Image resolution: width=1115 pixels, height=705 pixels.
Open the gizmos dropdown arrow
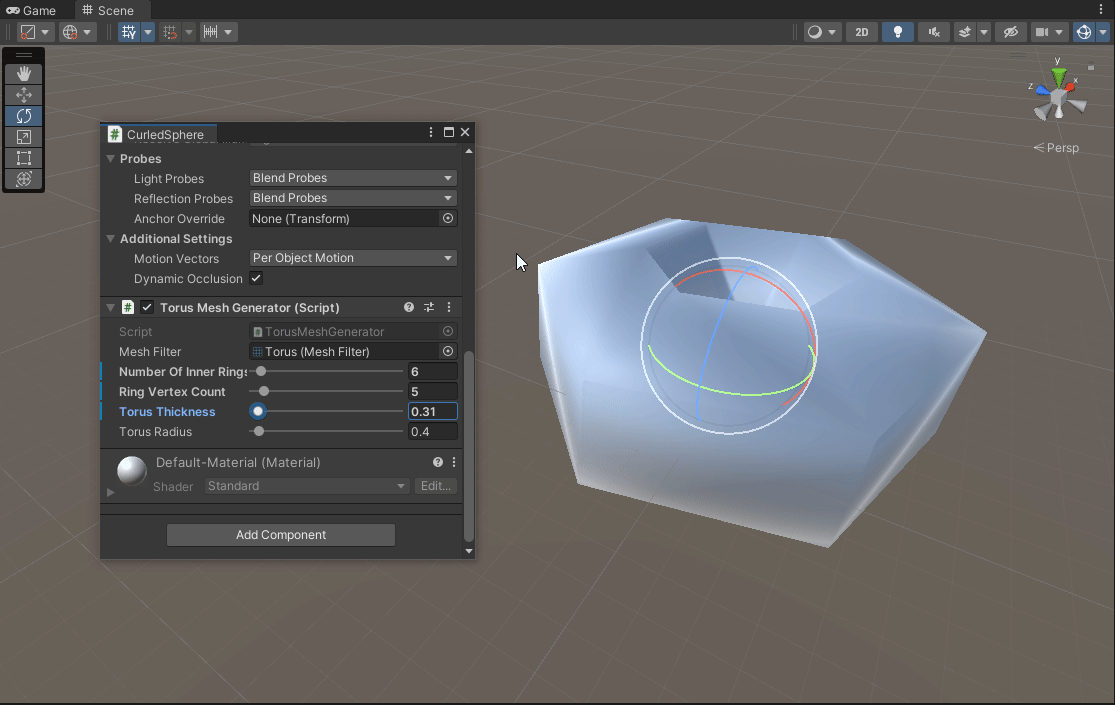[x=1103, y=32]
